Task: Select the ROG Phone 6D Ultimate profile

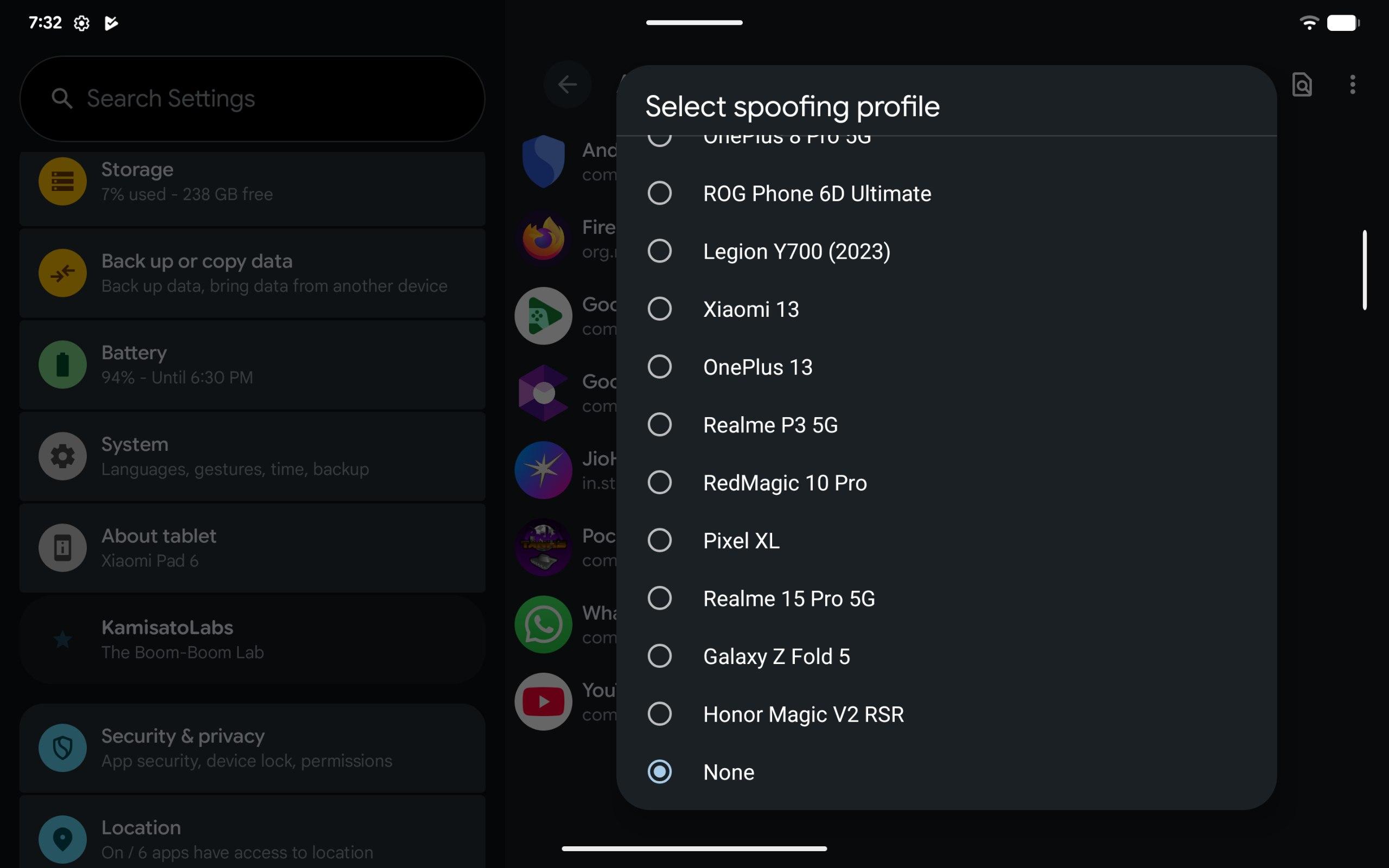Action: coord(659,194)
